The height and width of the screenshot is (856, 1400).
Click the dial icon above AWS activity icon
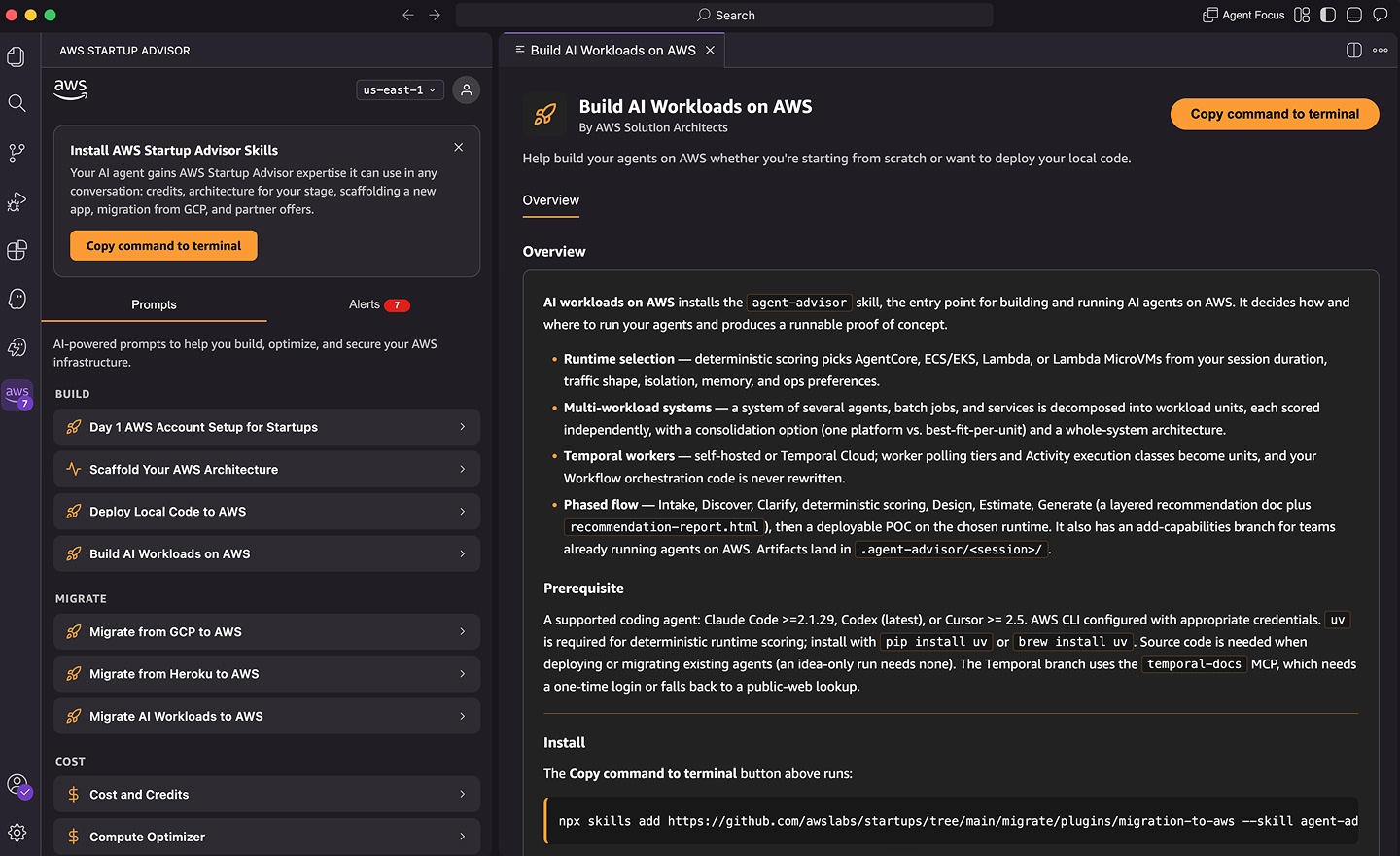point(17,347)
